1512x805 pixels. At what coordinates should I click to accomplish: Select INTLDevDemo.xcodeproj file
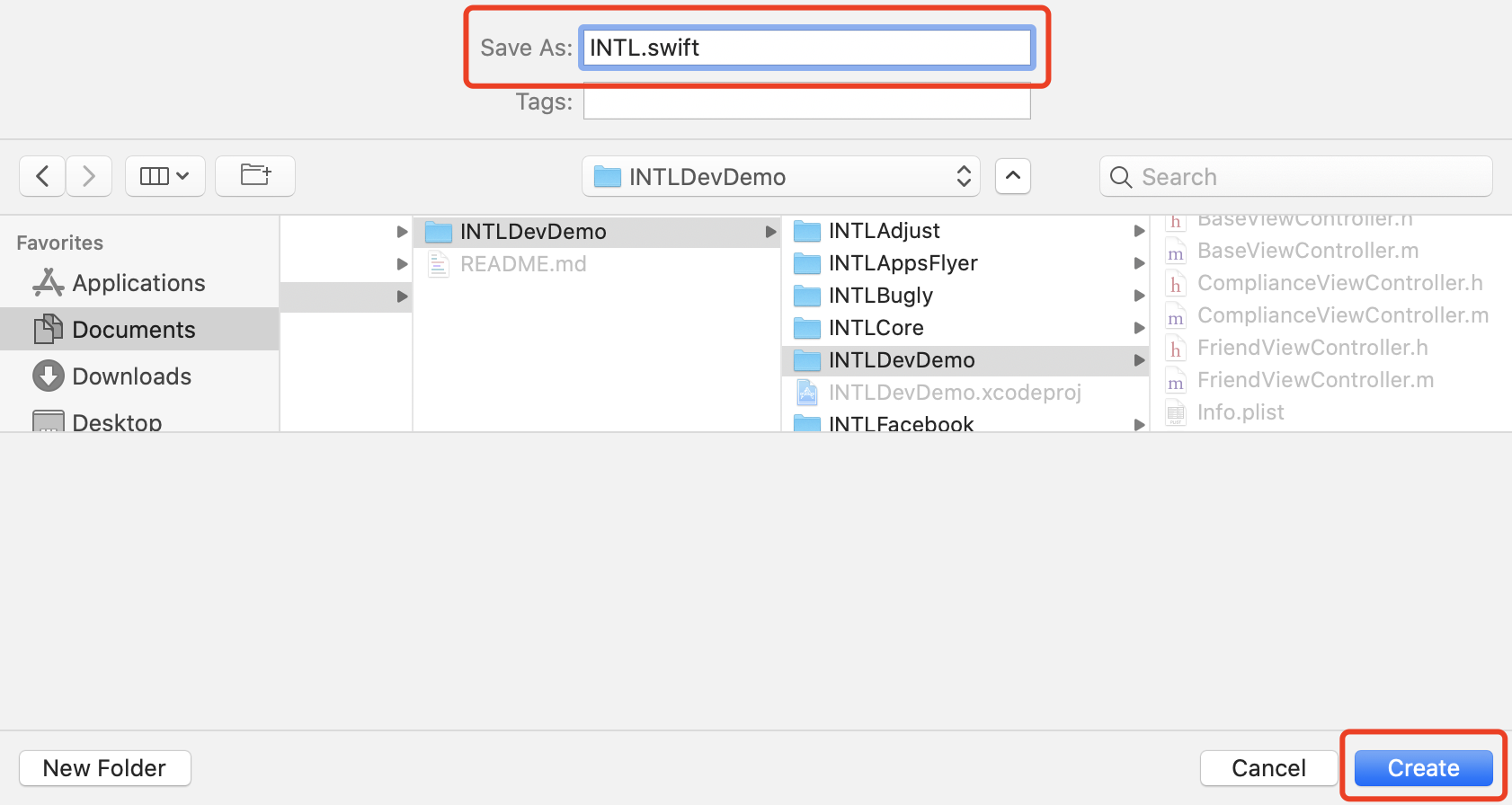(x=965, y=393)
